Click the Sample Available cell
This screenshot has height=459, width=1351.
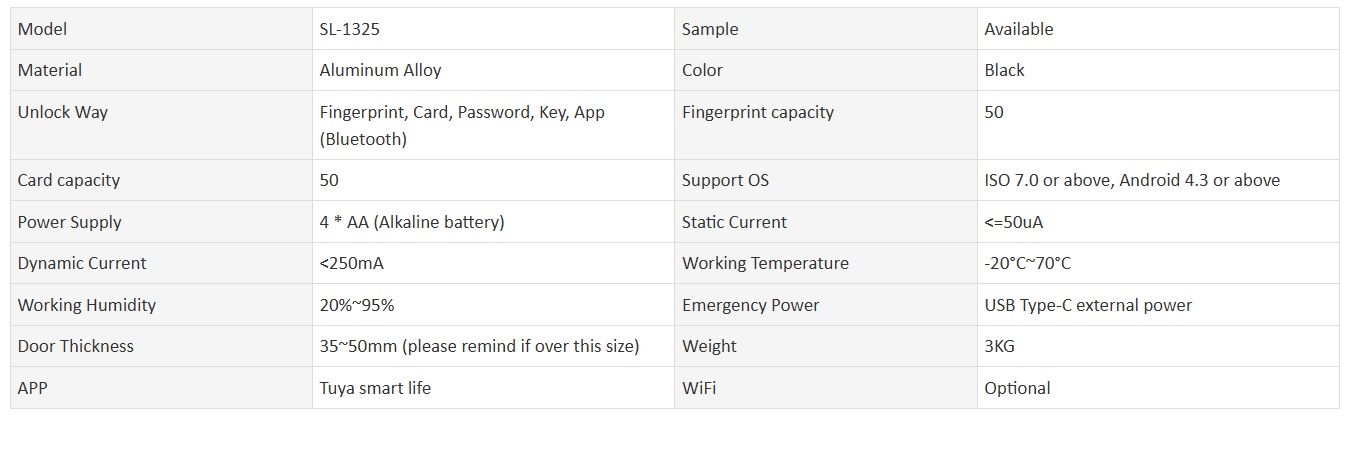pyautogui.click(x=1158, y=29)
